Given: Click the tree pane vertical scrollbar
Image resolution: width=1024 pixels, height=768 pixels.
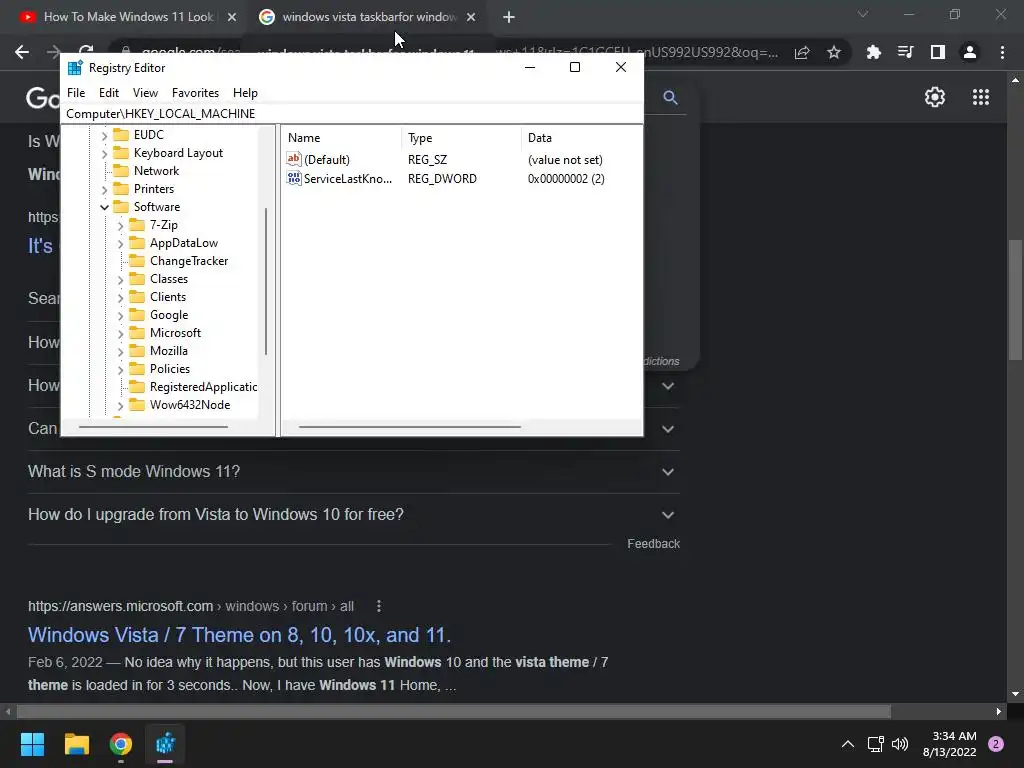Looking at the screenshot, I should point(266,281).
